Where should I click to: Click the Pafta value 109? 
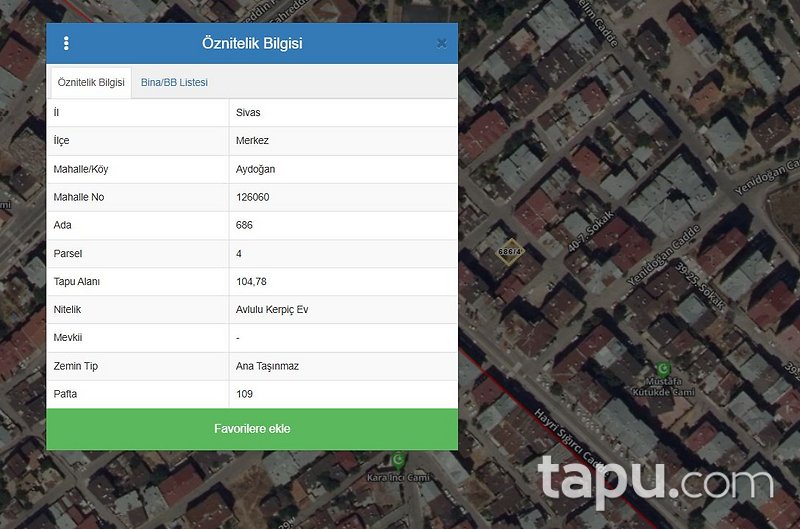click(244, 394)
